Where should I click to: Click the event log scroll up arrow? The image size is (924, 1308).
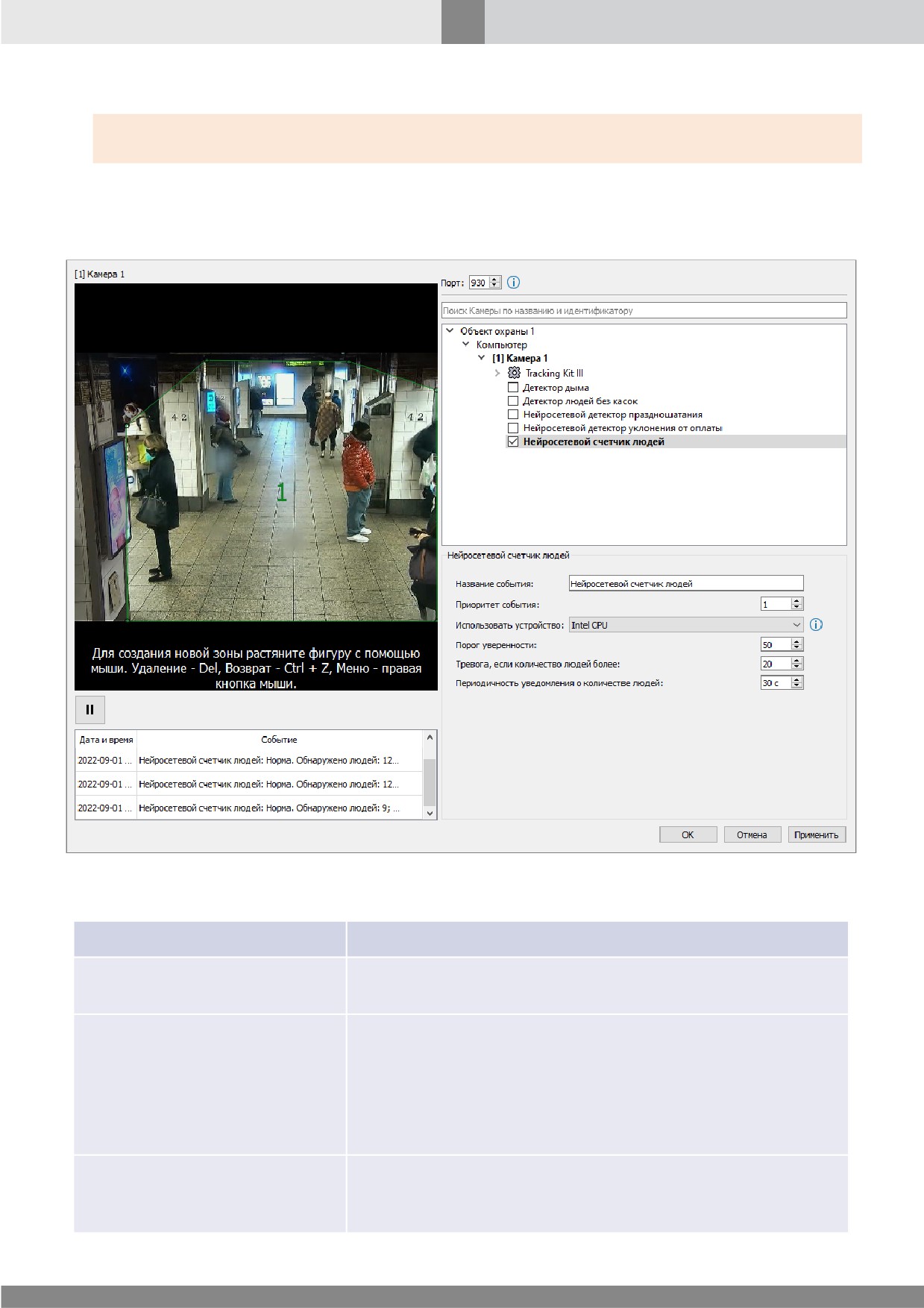[x=430, y=738]
